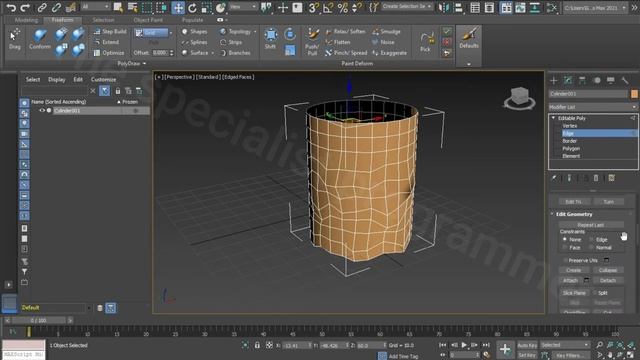Image resolution: width=640 pixels, height=360 pixels.
Task: Select the Push/Pull brush
Action: click(x=312, y=42)
